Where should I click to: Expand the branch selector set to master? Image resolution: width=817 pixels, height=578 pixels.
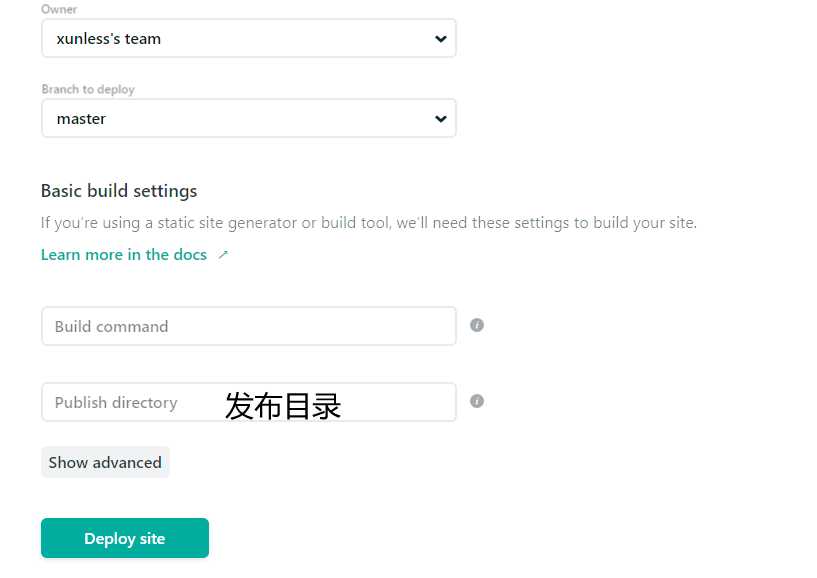248,118
